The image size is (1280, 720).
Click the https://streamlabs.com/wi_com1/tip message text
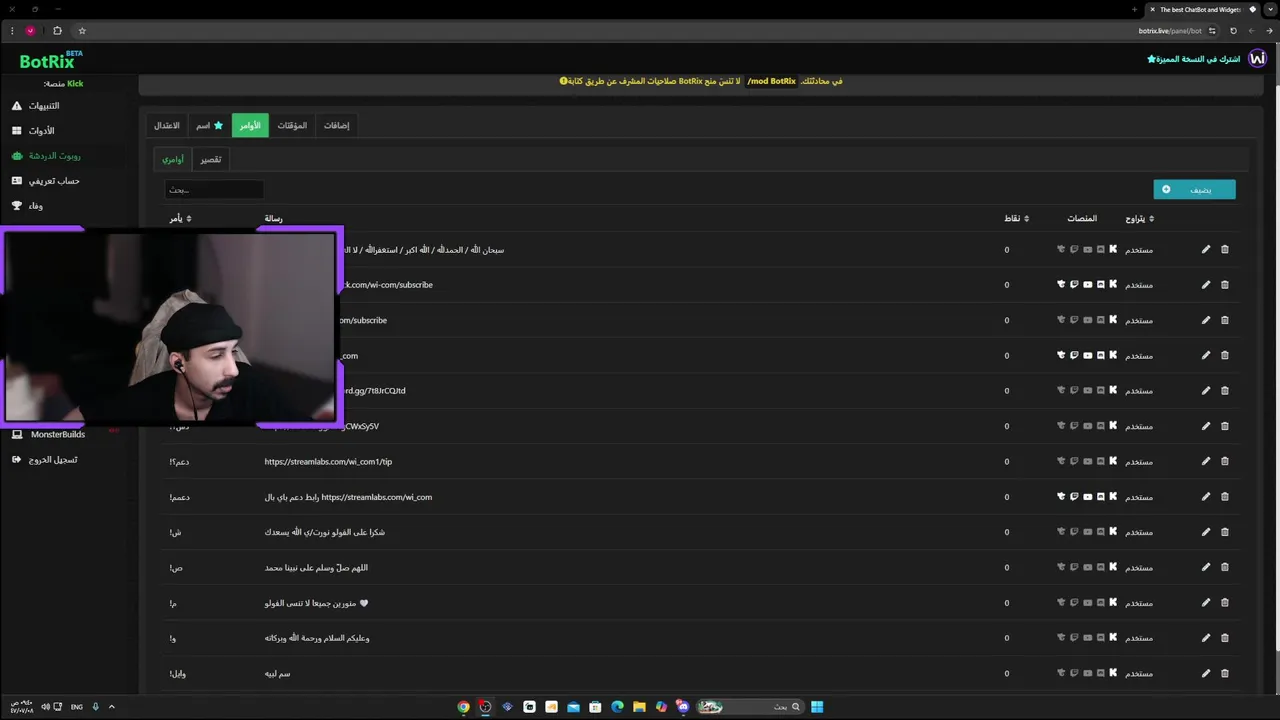point(328,461)
